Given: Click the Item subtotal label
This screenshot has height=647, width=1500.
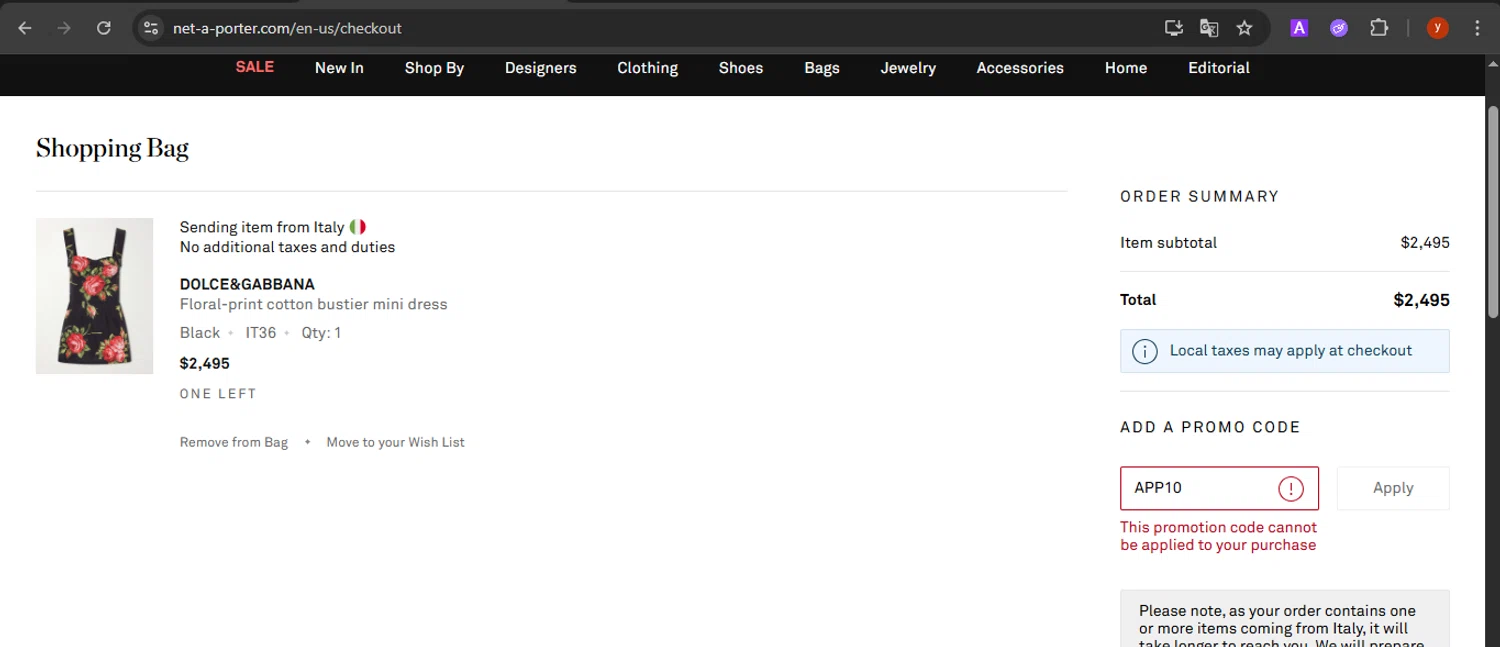Looking at the screenshot, I should [1168, 243].
